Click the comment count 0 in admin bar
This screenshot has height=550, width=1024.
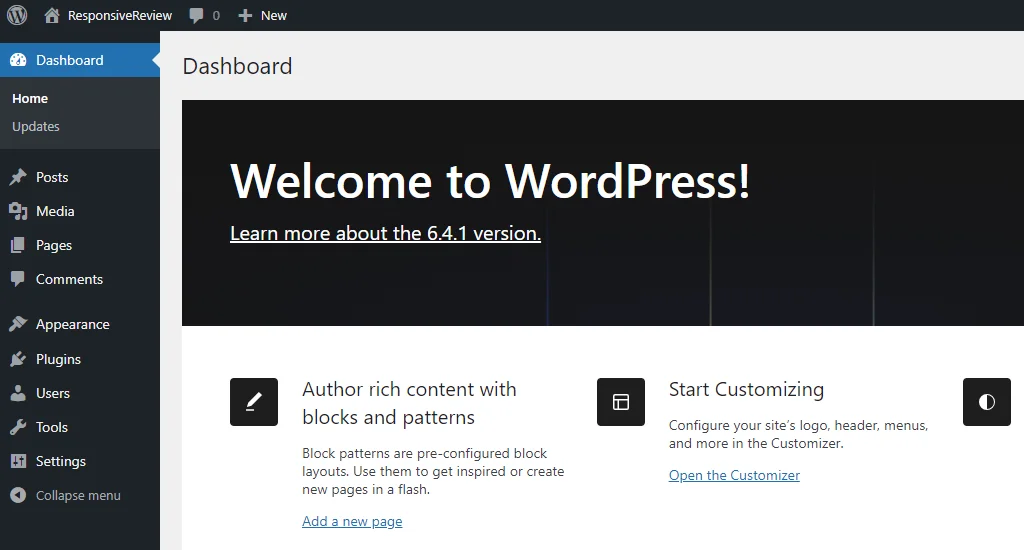pos(216,16)
